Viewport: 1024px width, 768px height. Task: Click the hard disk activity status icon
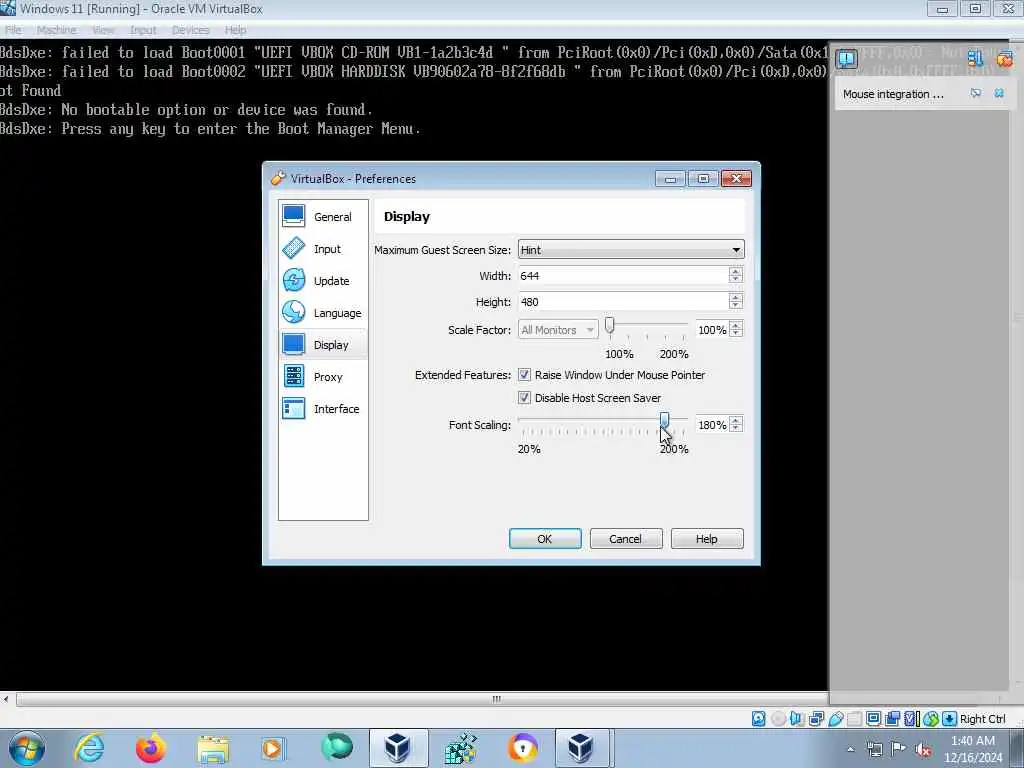tap(758, 718)
